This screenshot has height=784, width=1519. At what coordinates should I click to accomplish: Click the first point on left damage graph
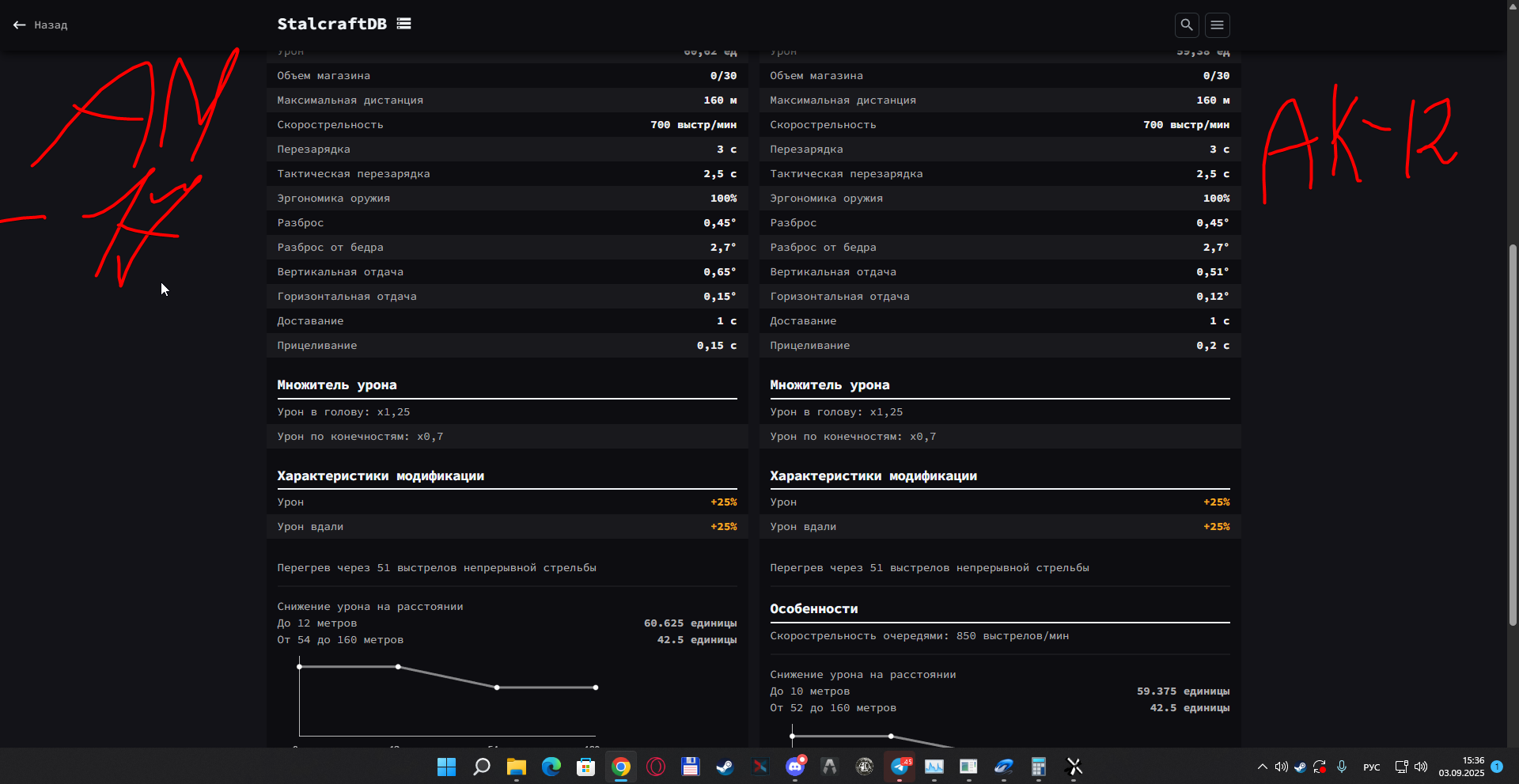point(299,667)
